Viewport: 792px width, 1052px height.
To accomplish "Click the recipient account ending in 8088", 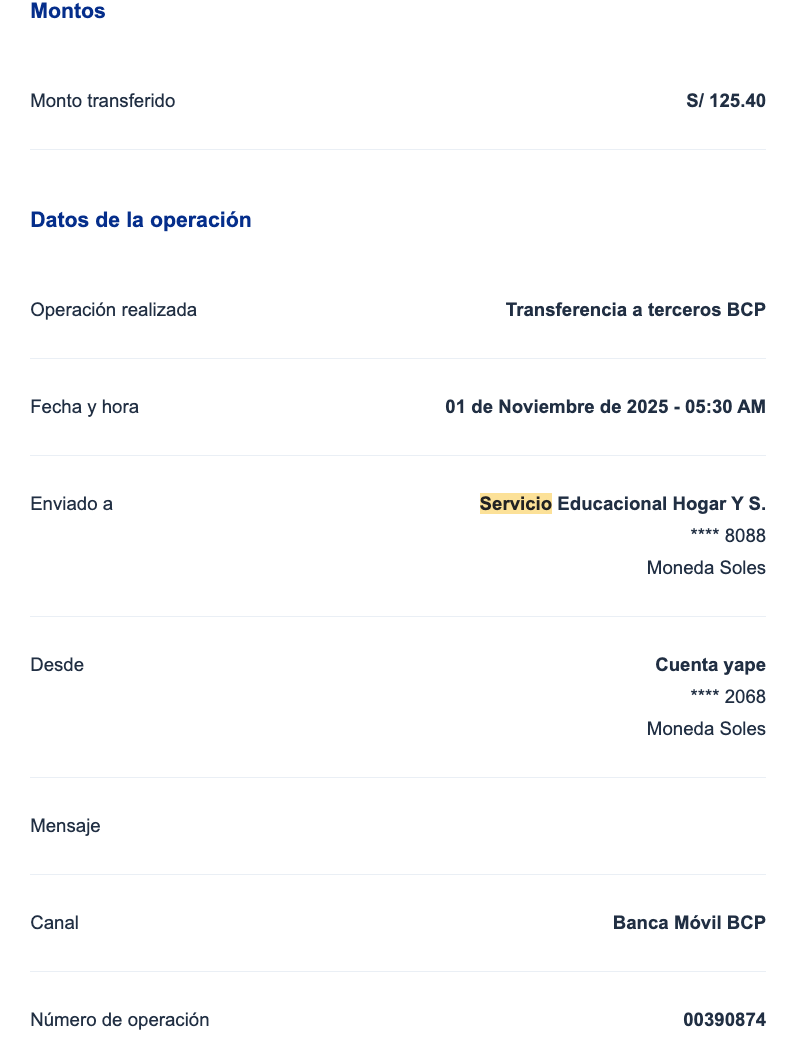I will [x=728, y=536].
